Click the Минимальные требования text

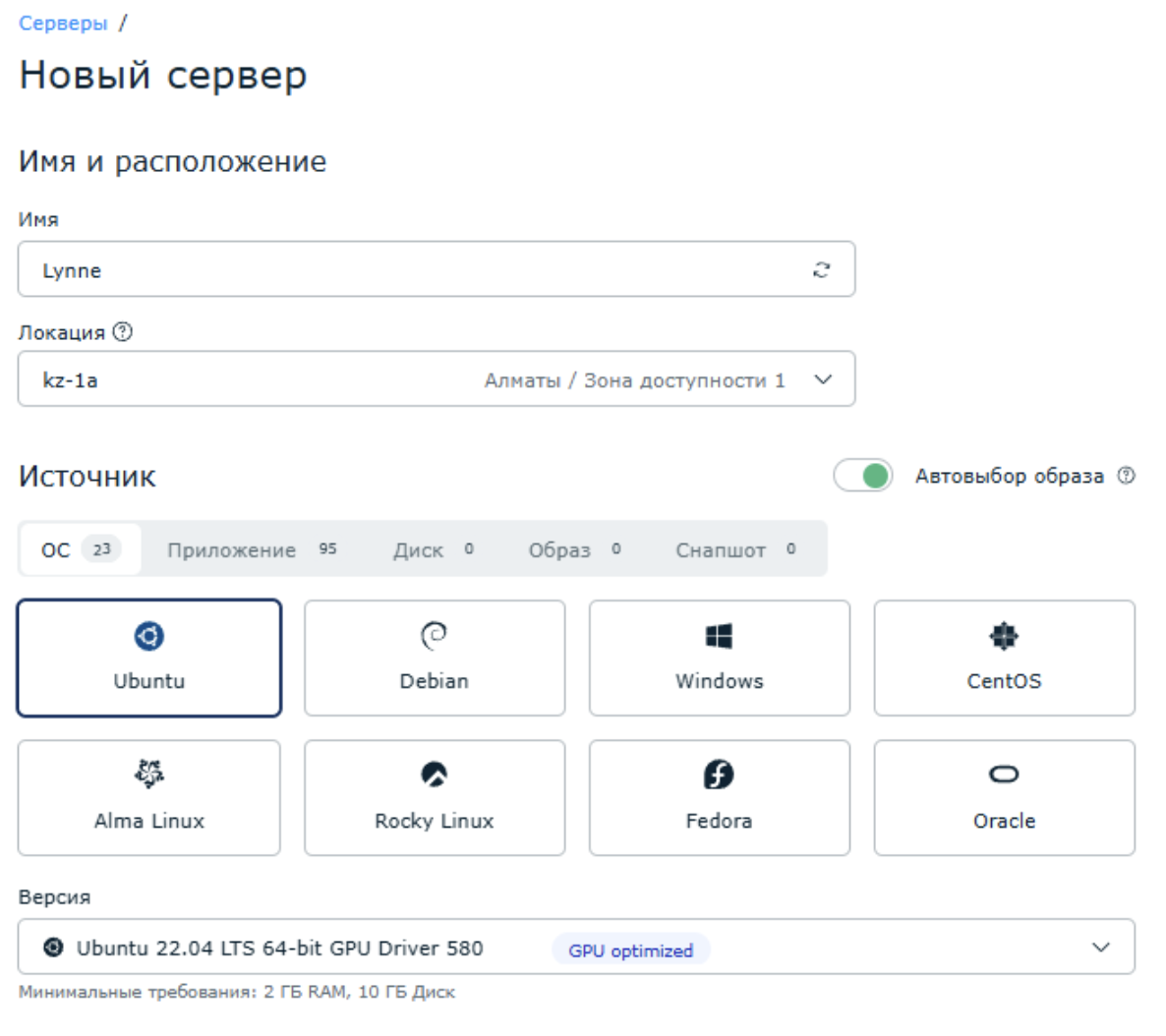coord(237,992)
